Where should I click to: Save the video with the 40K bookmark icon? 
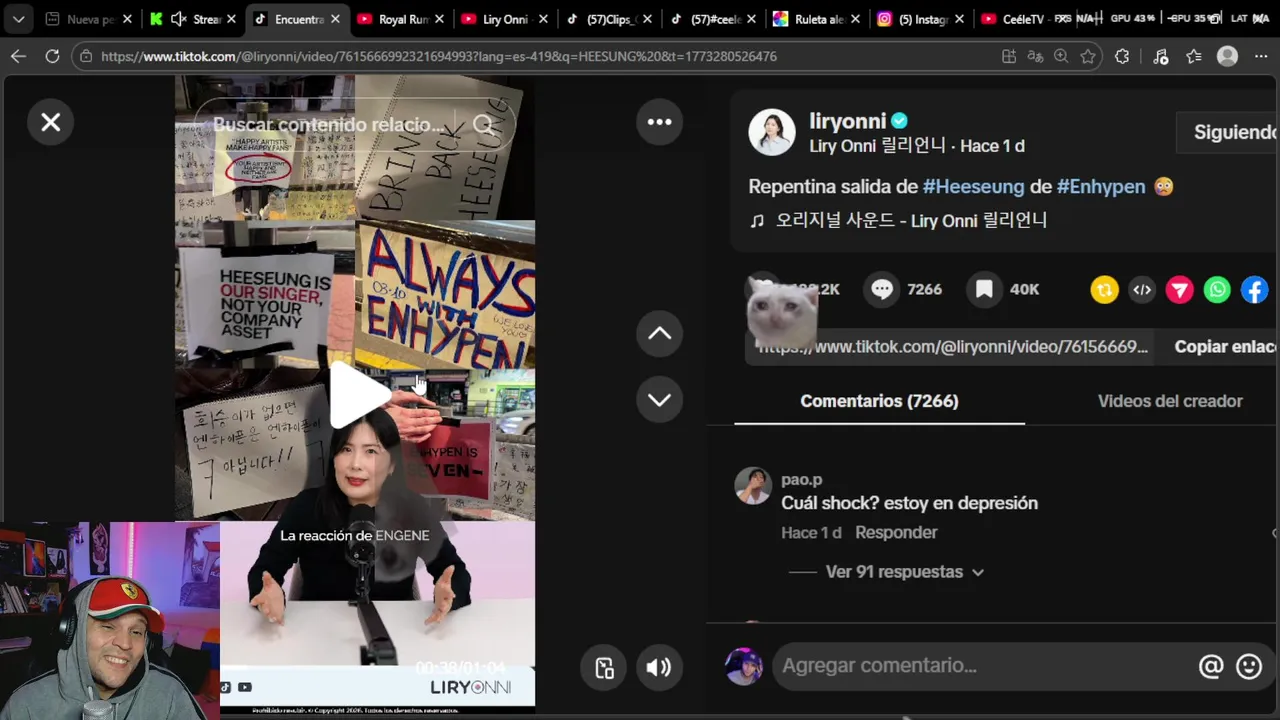[x=984, y=289]
